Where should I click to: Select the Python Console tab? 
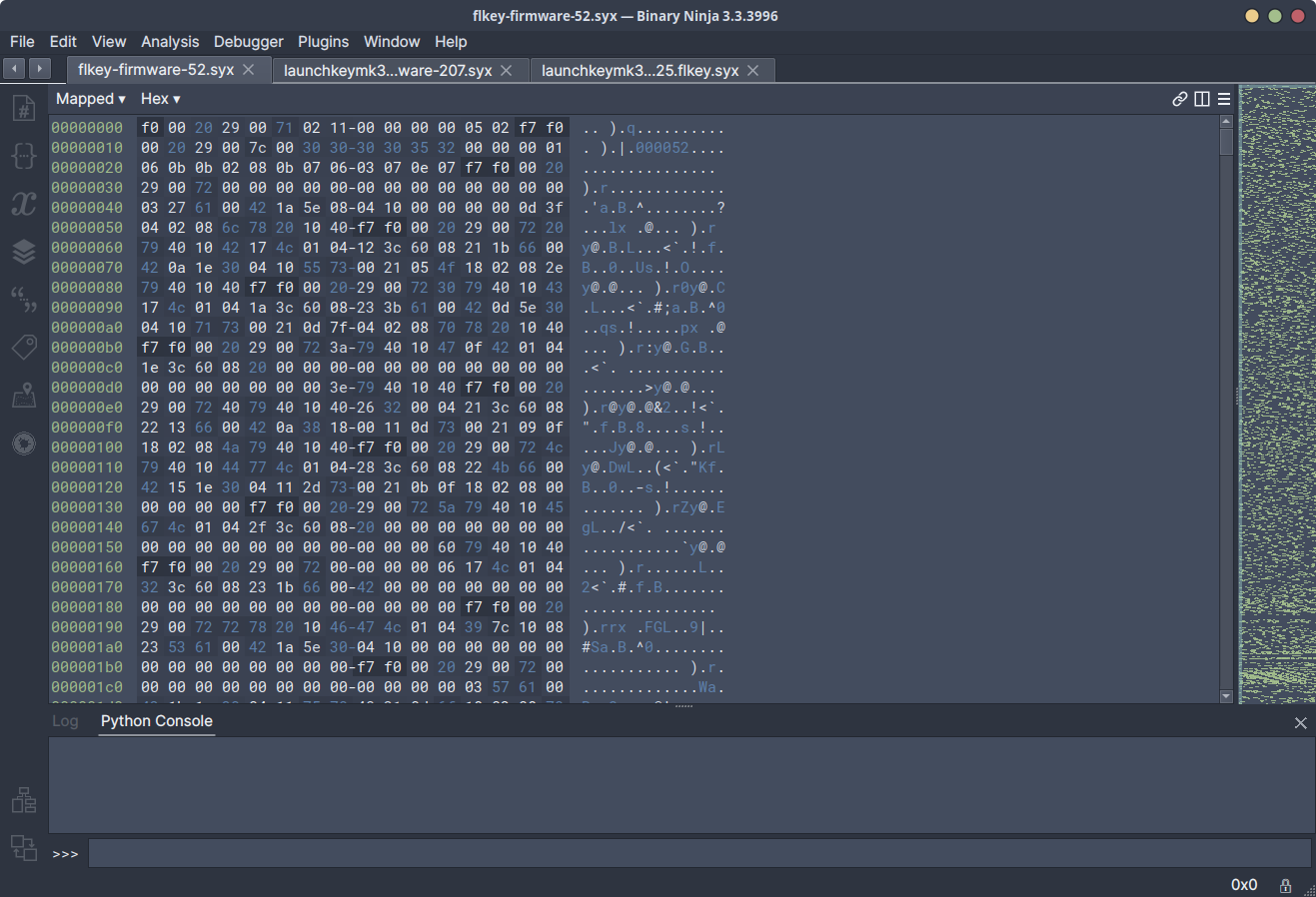(157, 721)
